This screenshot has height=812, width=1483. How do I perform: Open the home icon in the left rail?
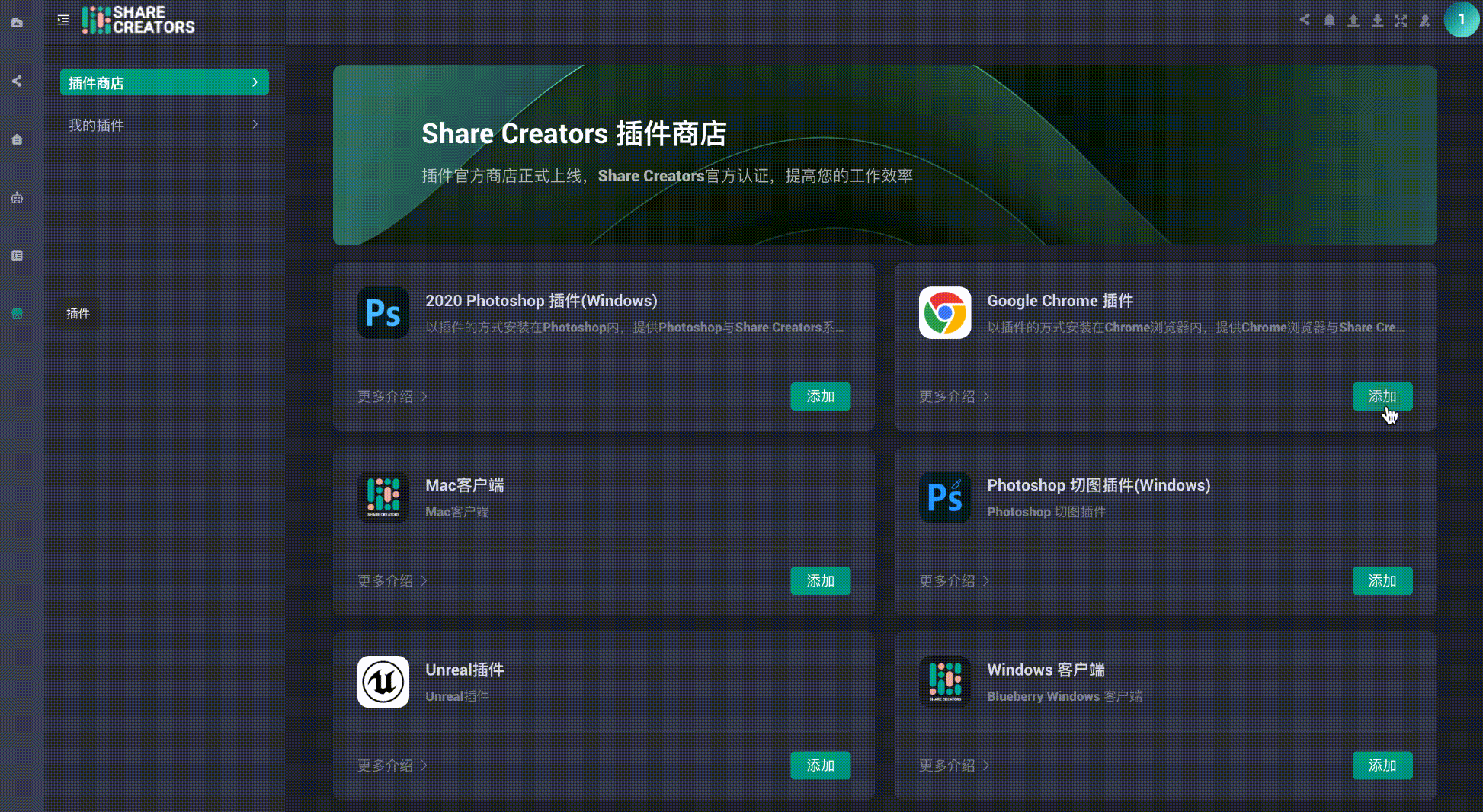point(17,139)
